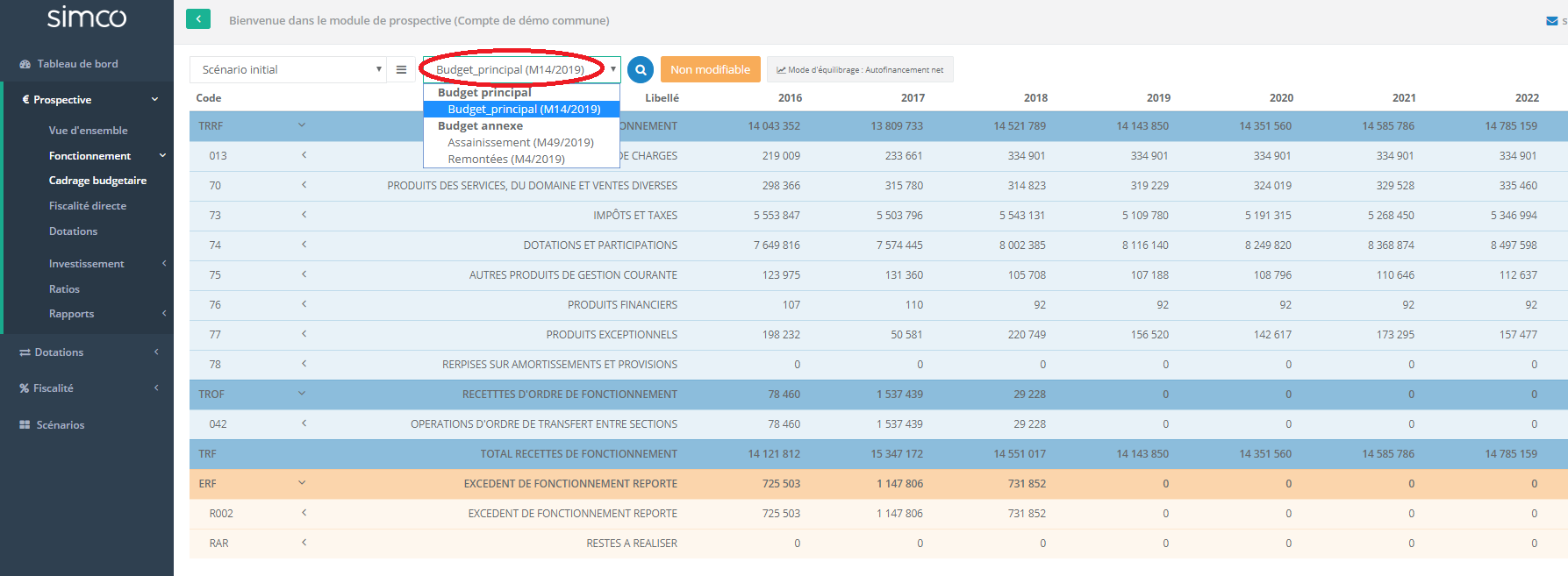The image size is (1568, 576).
Task: Click the Non modifiable orange button
Action: [x=710, y=69]
